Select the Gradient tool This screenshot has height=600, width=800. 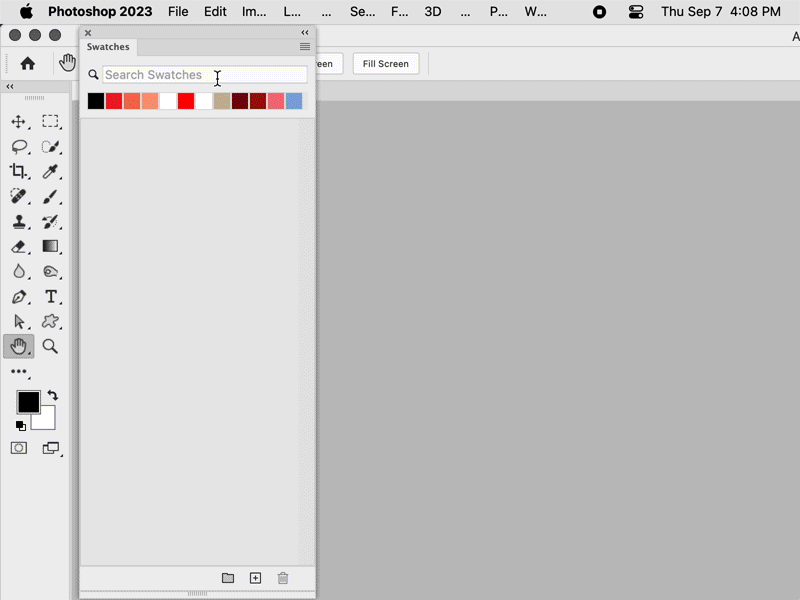pyautogui.click(x=50, y=246)
